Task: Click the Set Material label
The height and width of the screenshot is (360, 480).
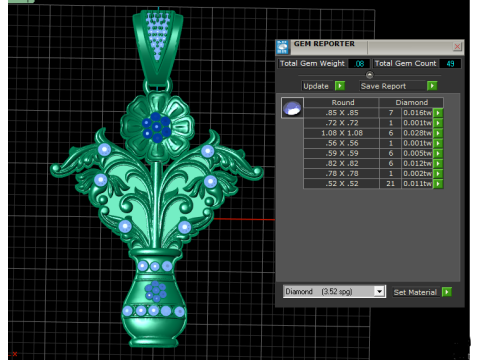Action: point(415,292)
